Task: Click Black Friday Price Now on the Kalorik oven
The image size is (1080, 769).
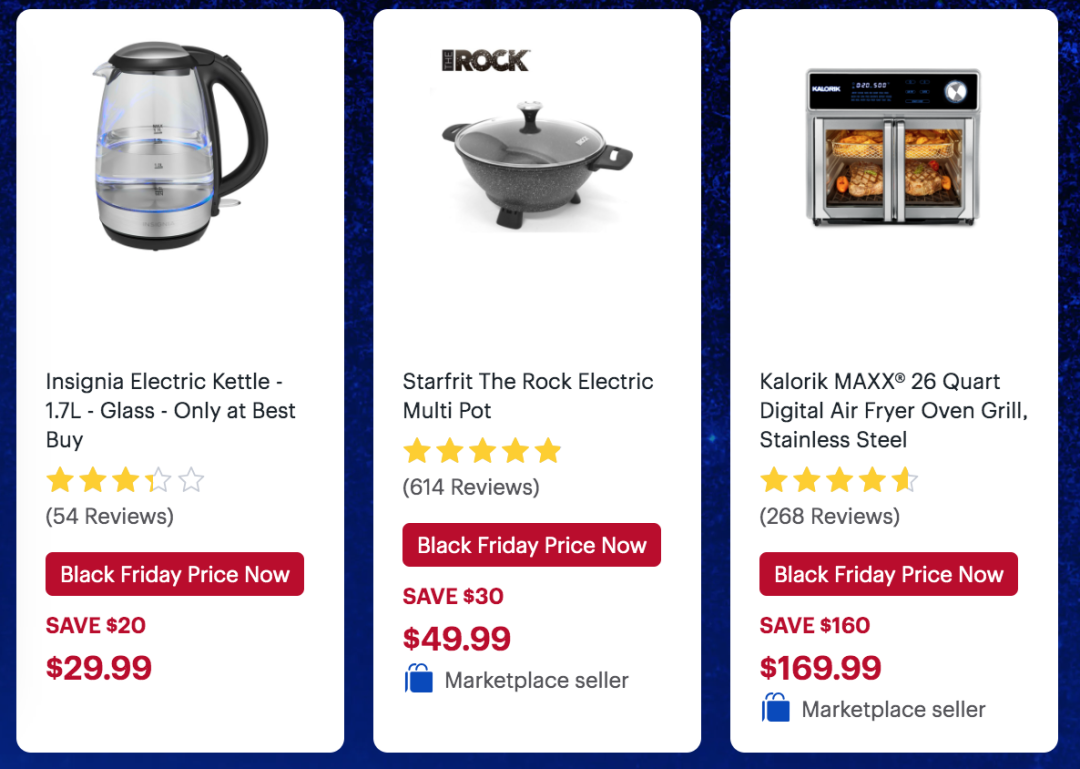Action: [889, 575]
